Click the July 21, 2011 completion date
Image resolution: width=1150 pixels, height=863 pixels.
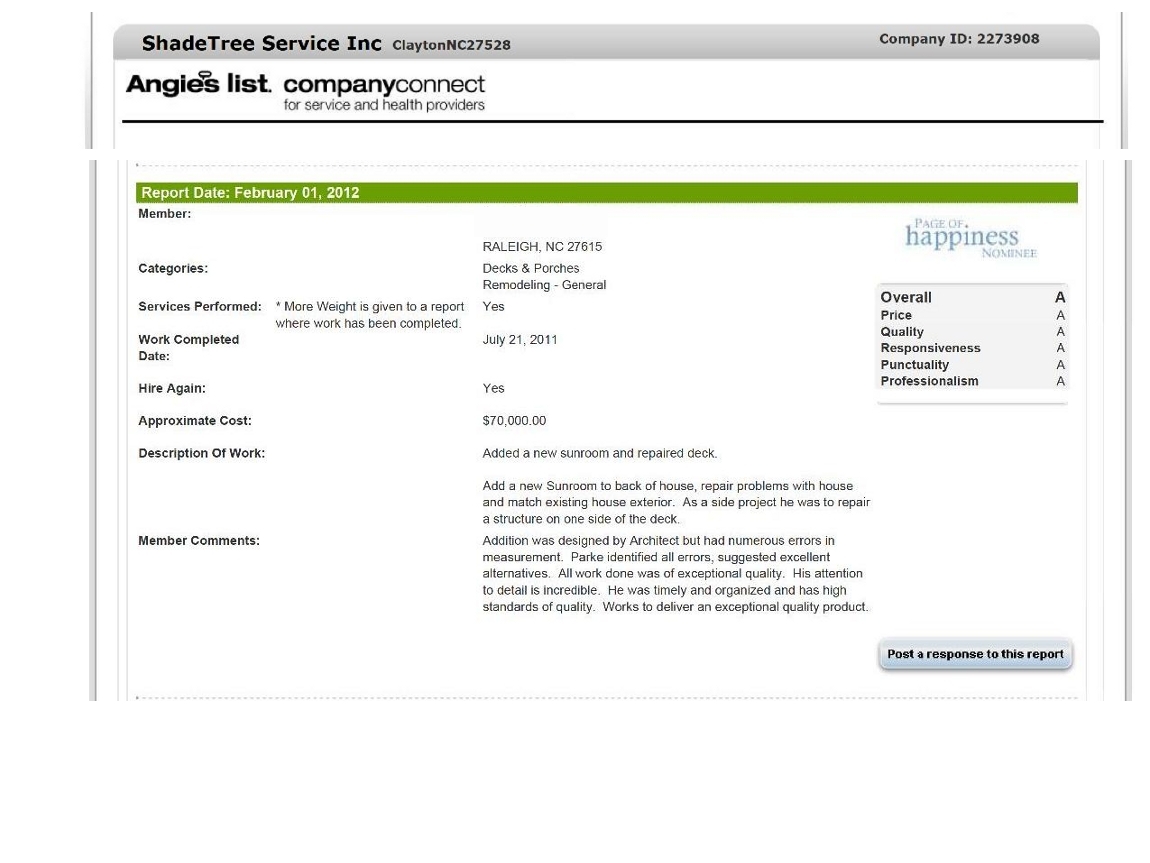(519, 340)
